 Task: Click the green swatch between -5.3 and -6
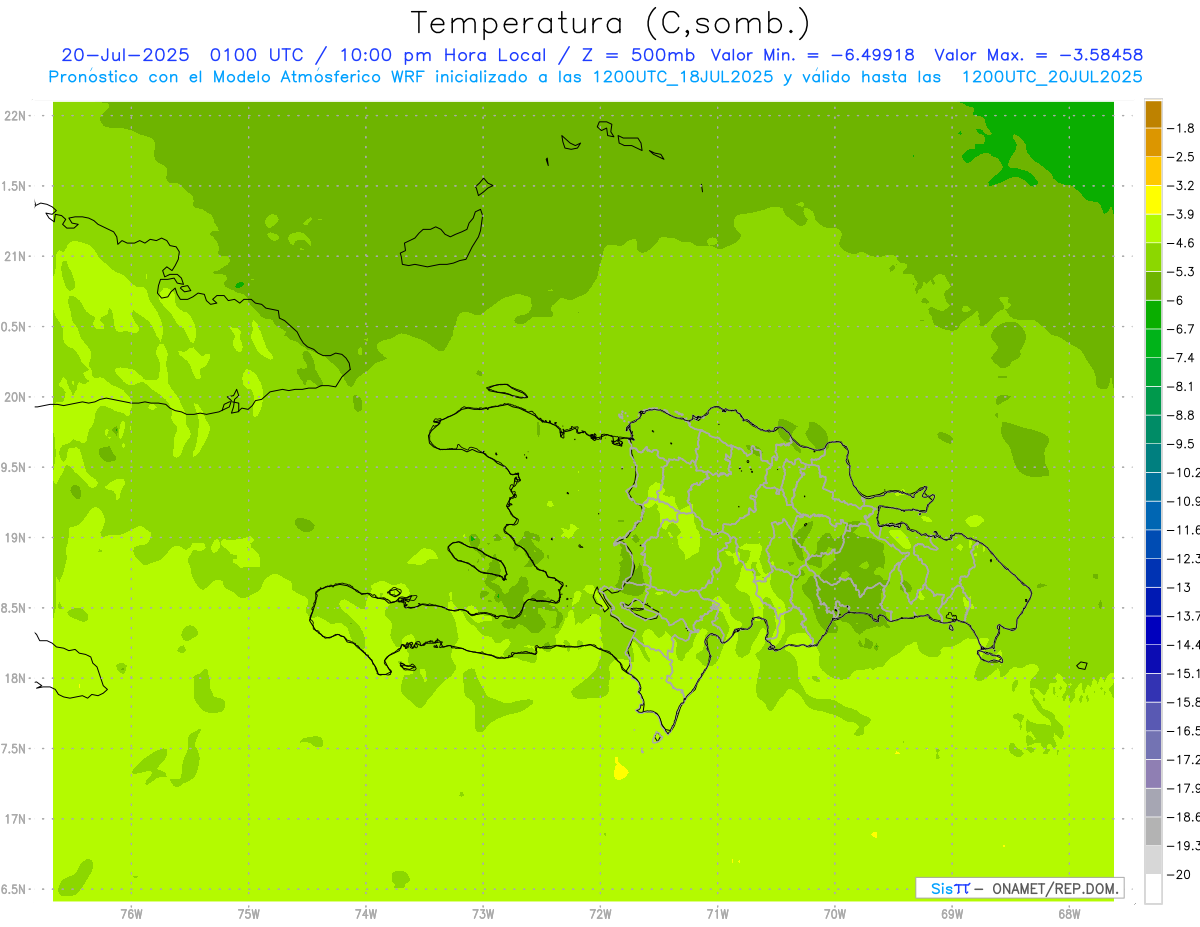point(1153,286)
